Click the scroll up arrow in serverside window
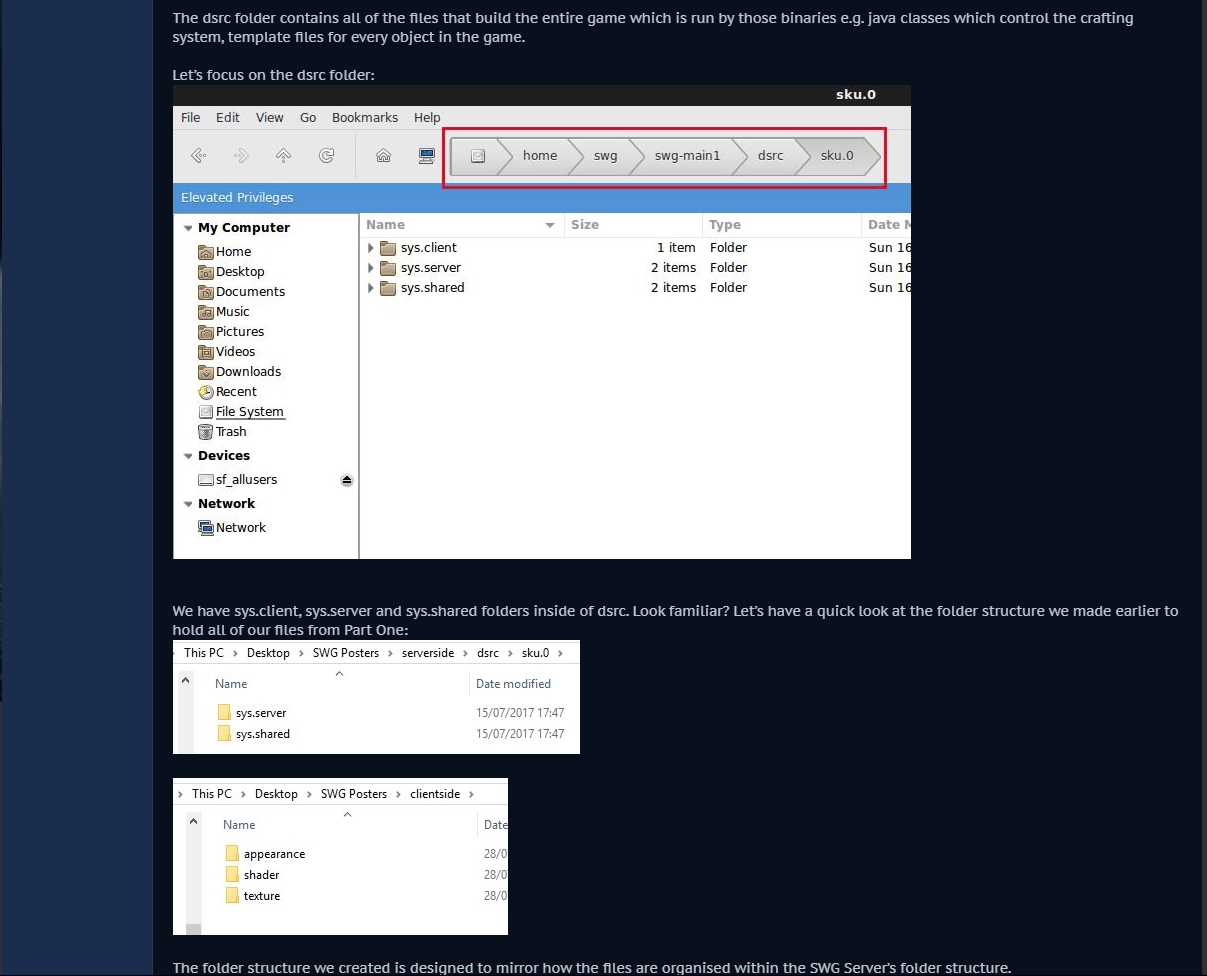 (x=185, y=680)
